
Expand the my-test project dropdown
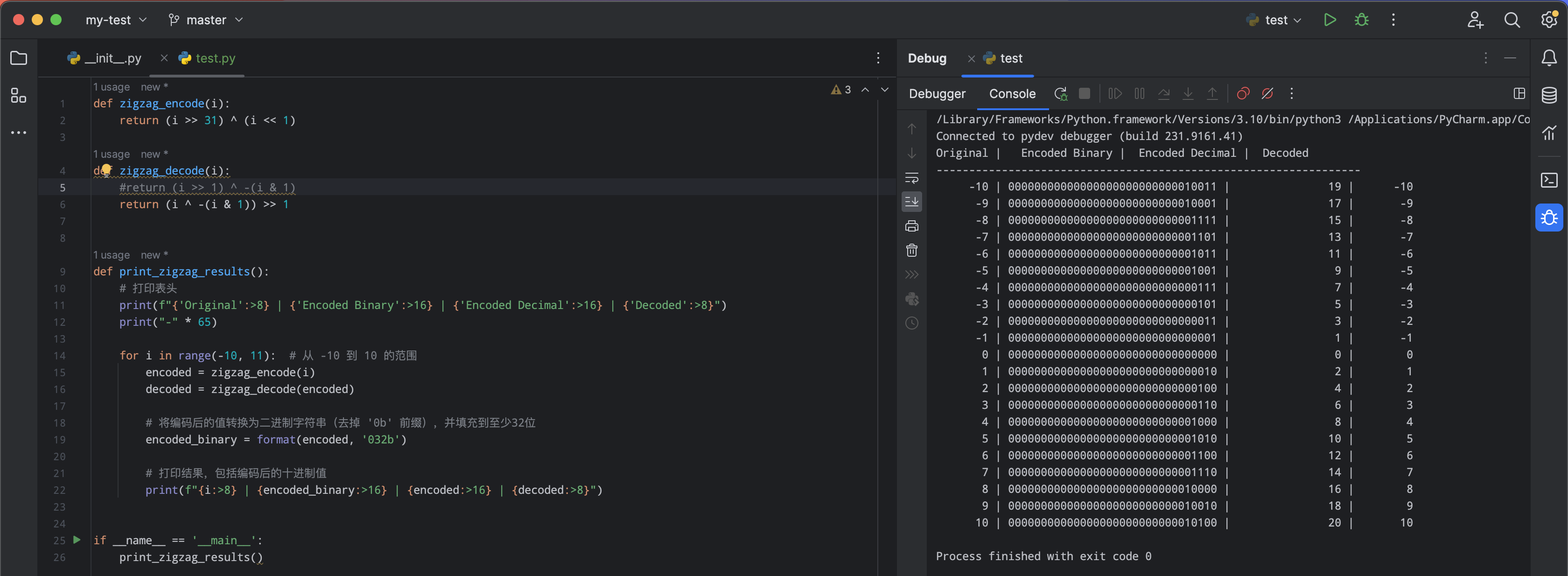(x=116, y=20)
